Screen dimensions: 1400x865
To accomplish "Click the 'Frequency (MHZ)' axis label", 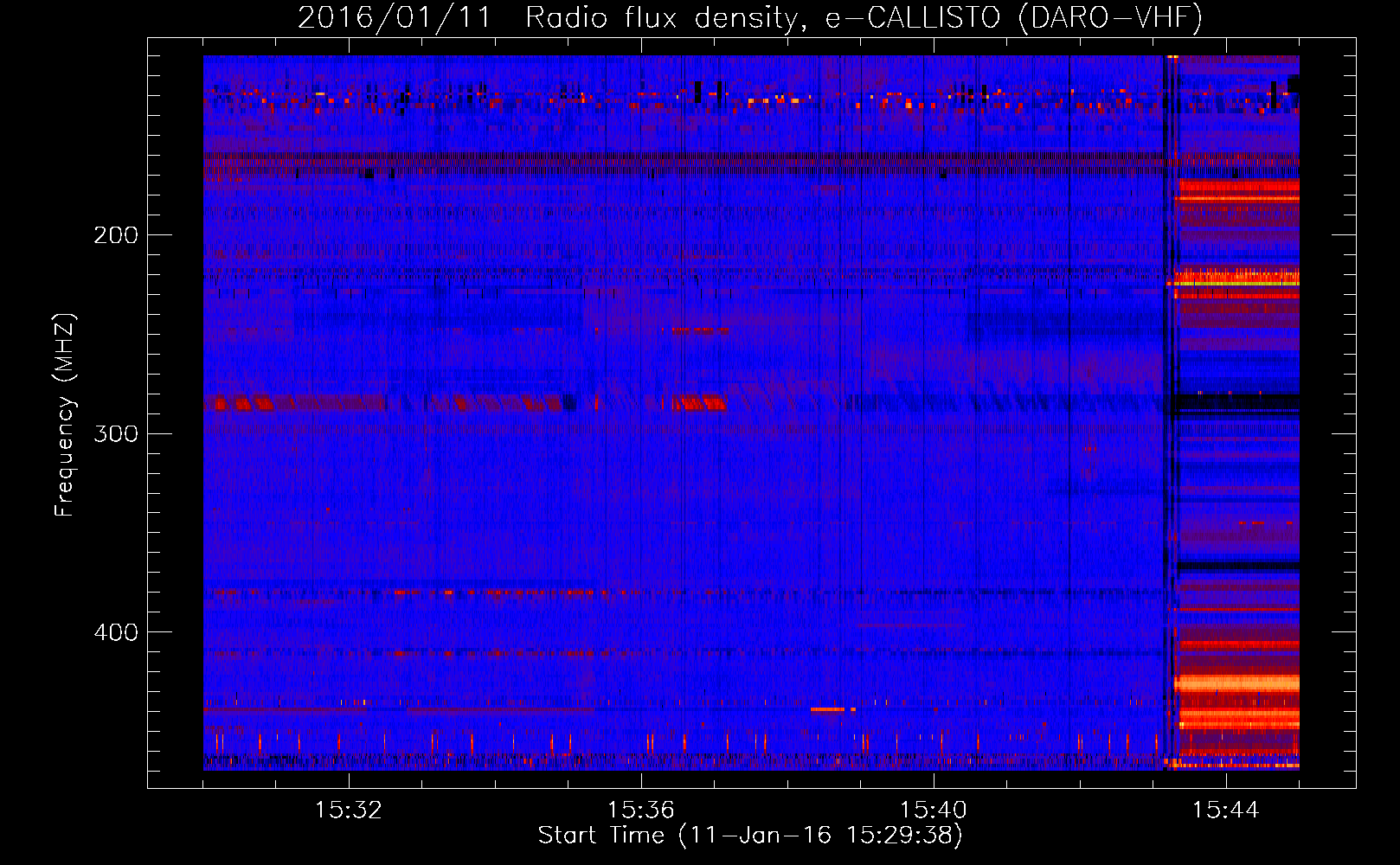I will pyautogui.click(x=65, y=414).
